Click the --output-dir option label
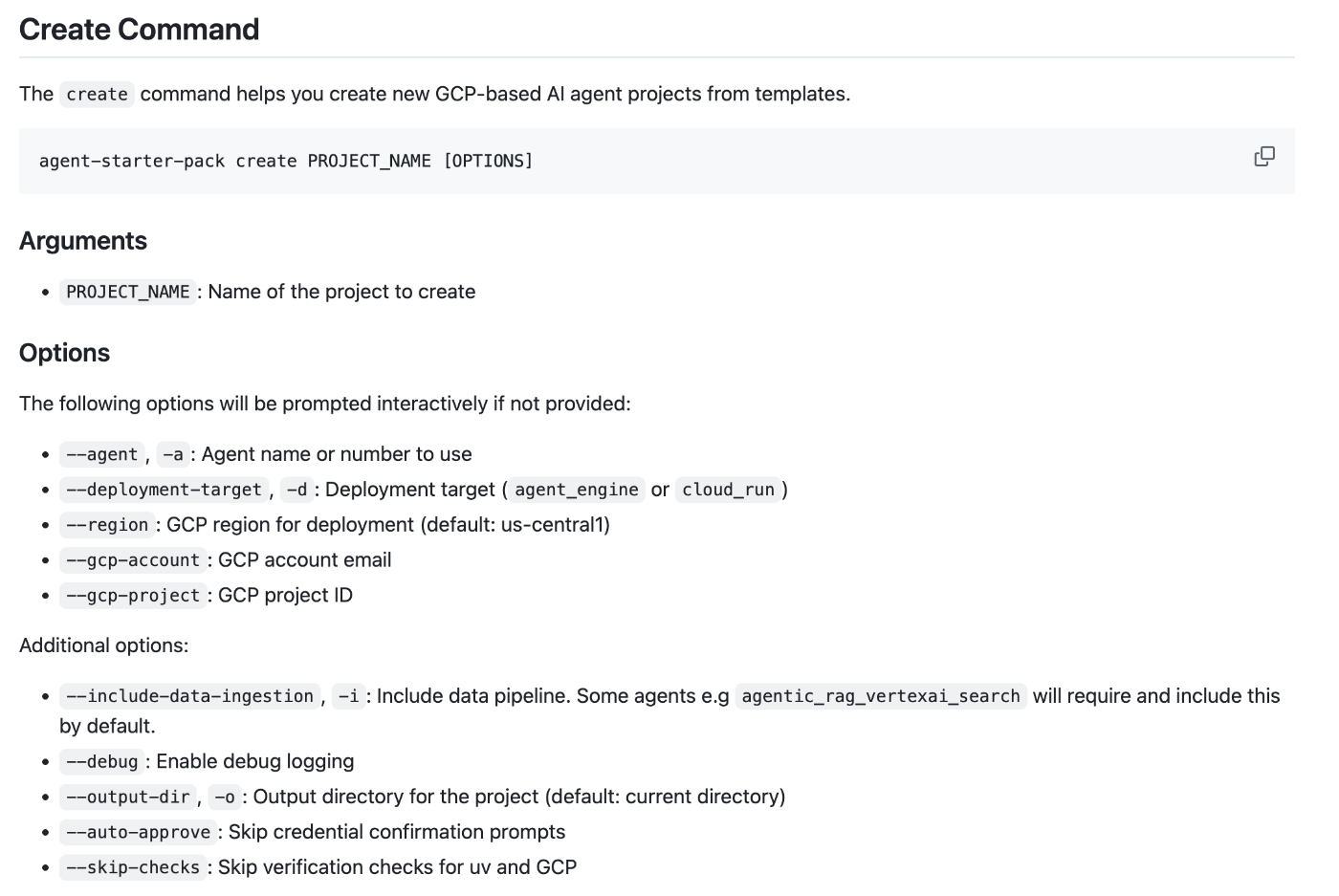Viewport: 1339px width, 896px height. 128,798
